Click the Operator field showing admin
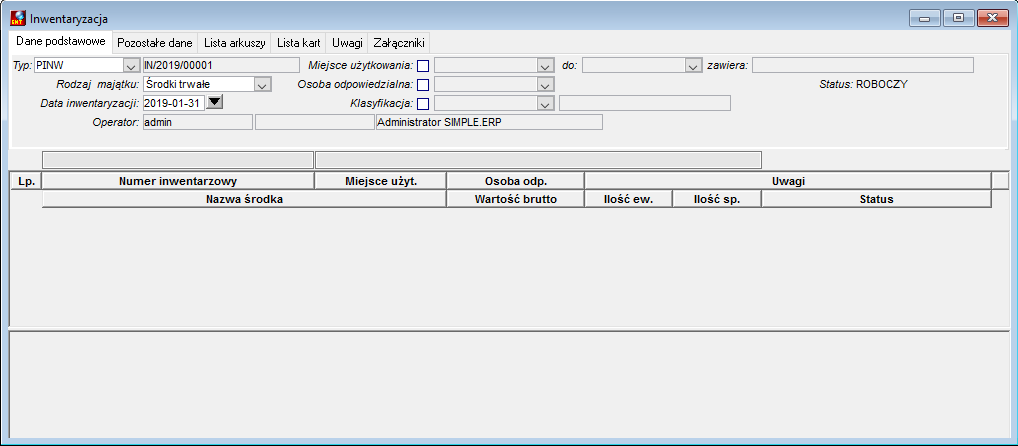This screenshot has width=1018, height=446. pyautogui.click(x=197, y=122)
